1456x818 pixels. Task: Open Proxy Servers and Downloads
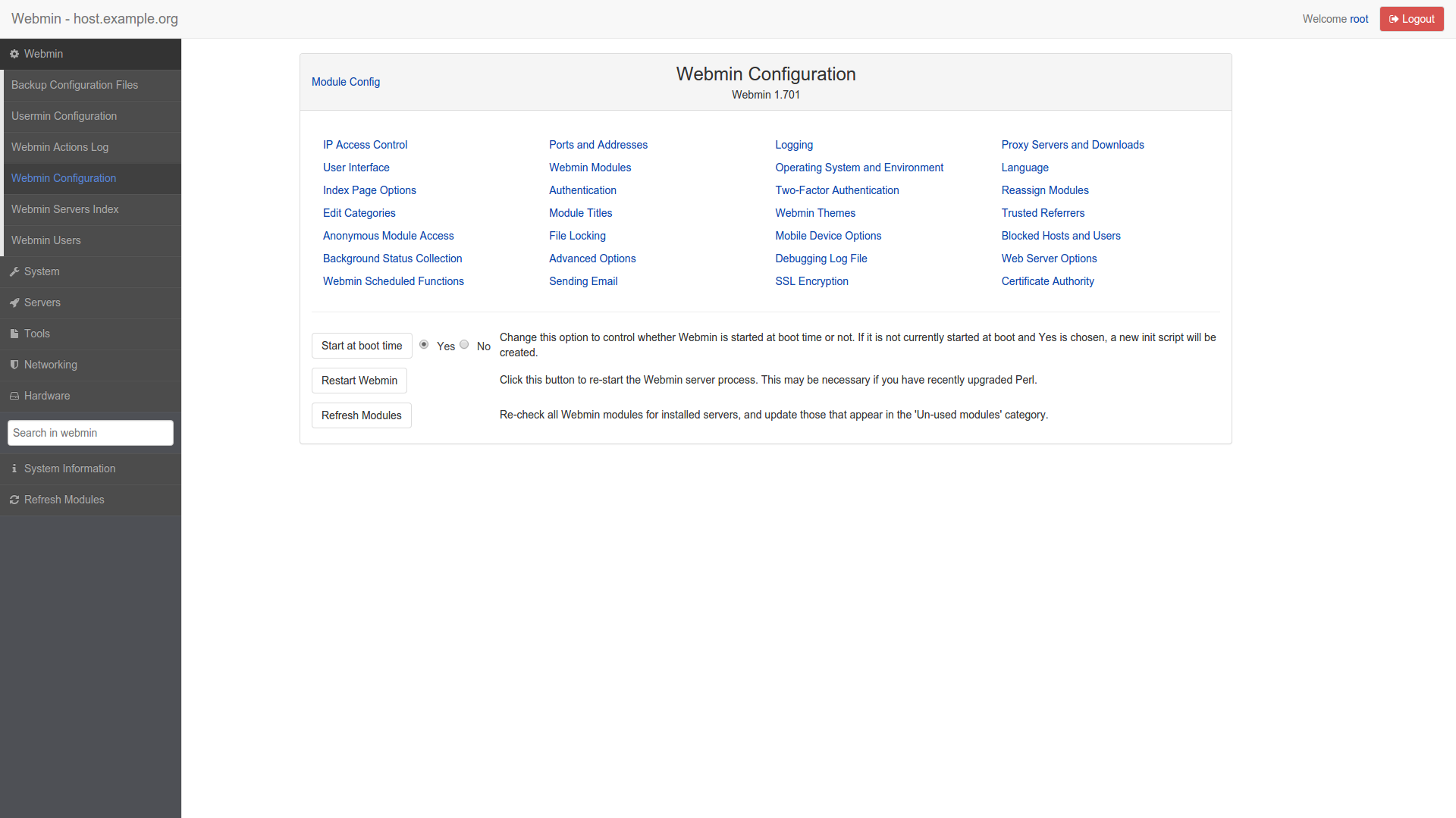click(x=1072, y=145)
